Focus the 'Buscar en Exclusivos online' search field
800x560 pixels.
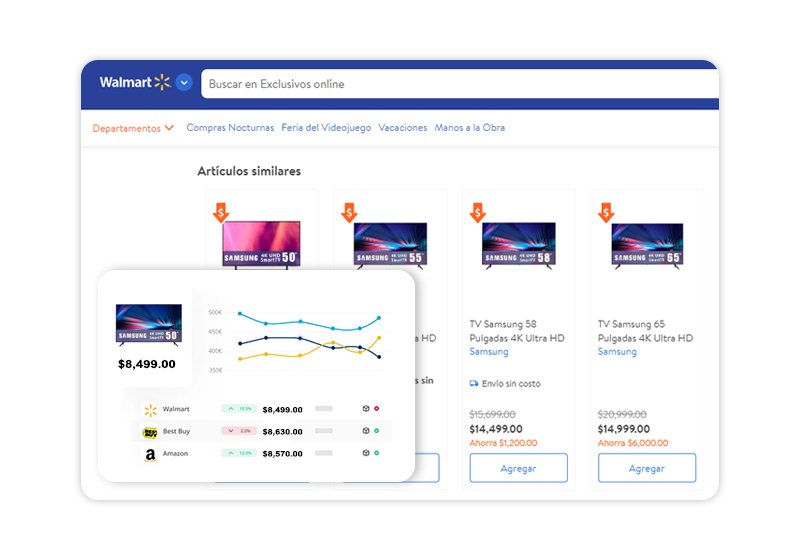[x=460, y=84]
